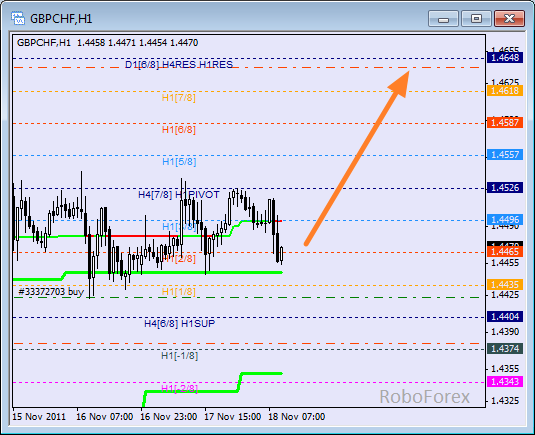Click the 1.4648 price level tag

coord(505,58)
